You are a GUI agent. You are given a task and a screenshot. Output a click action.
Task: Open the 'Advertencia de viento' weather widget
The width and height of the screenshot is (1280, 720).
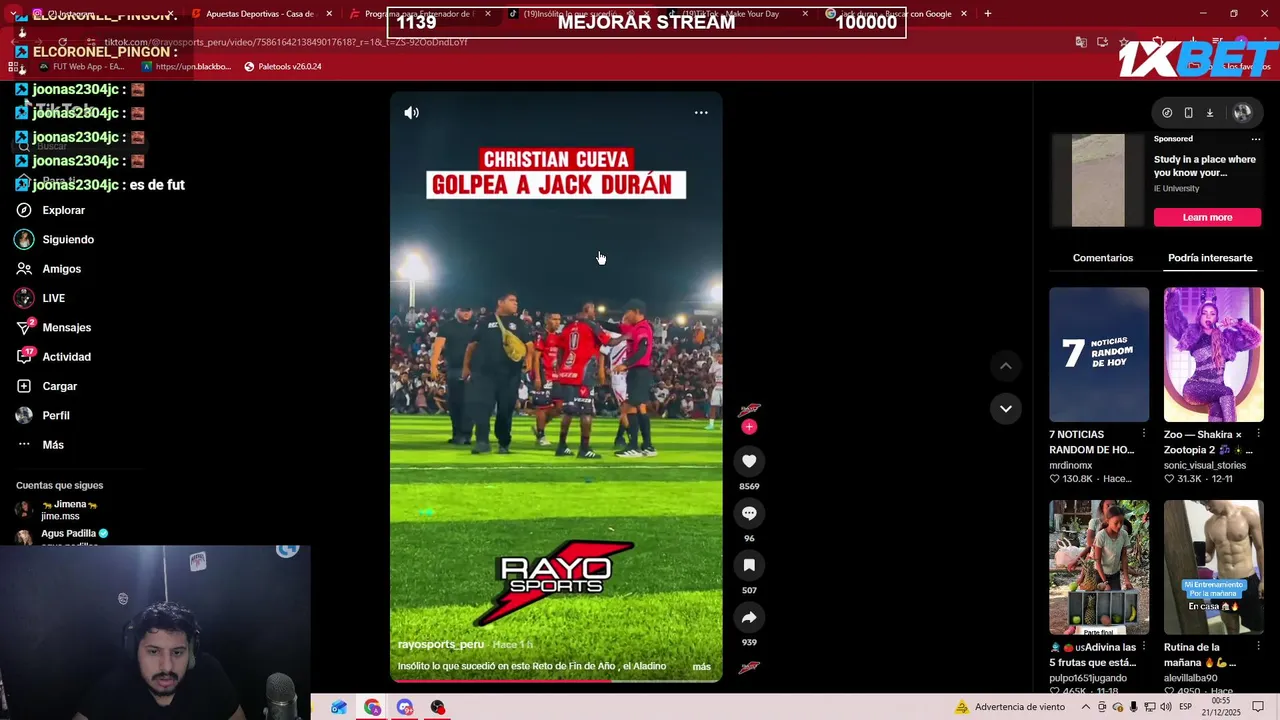1011,707
